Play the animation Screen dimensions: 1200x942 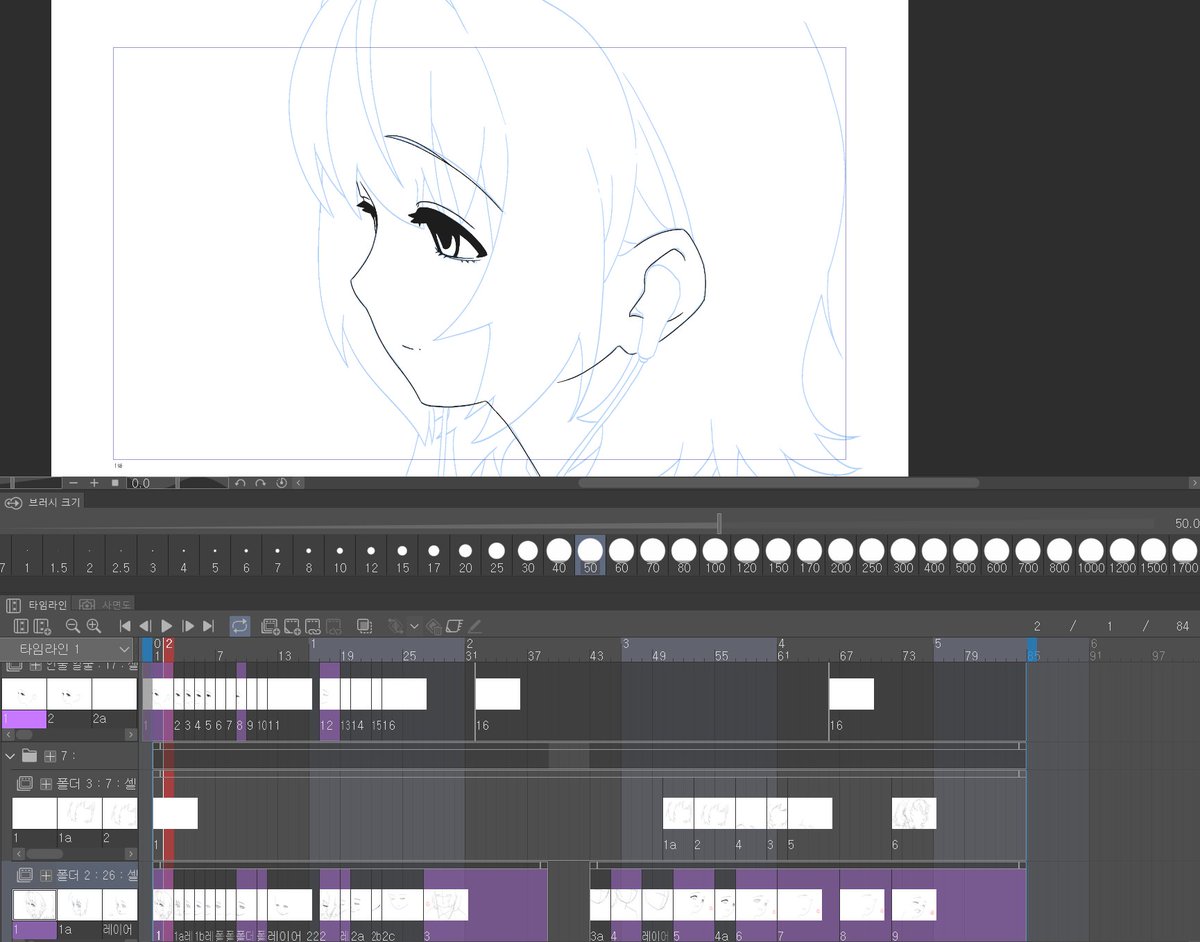(x=167, y=626)
